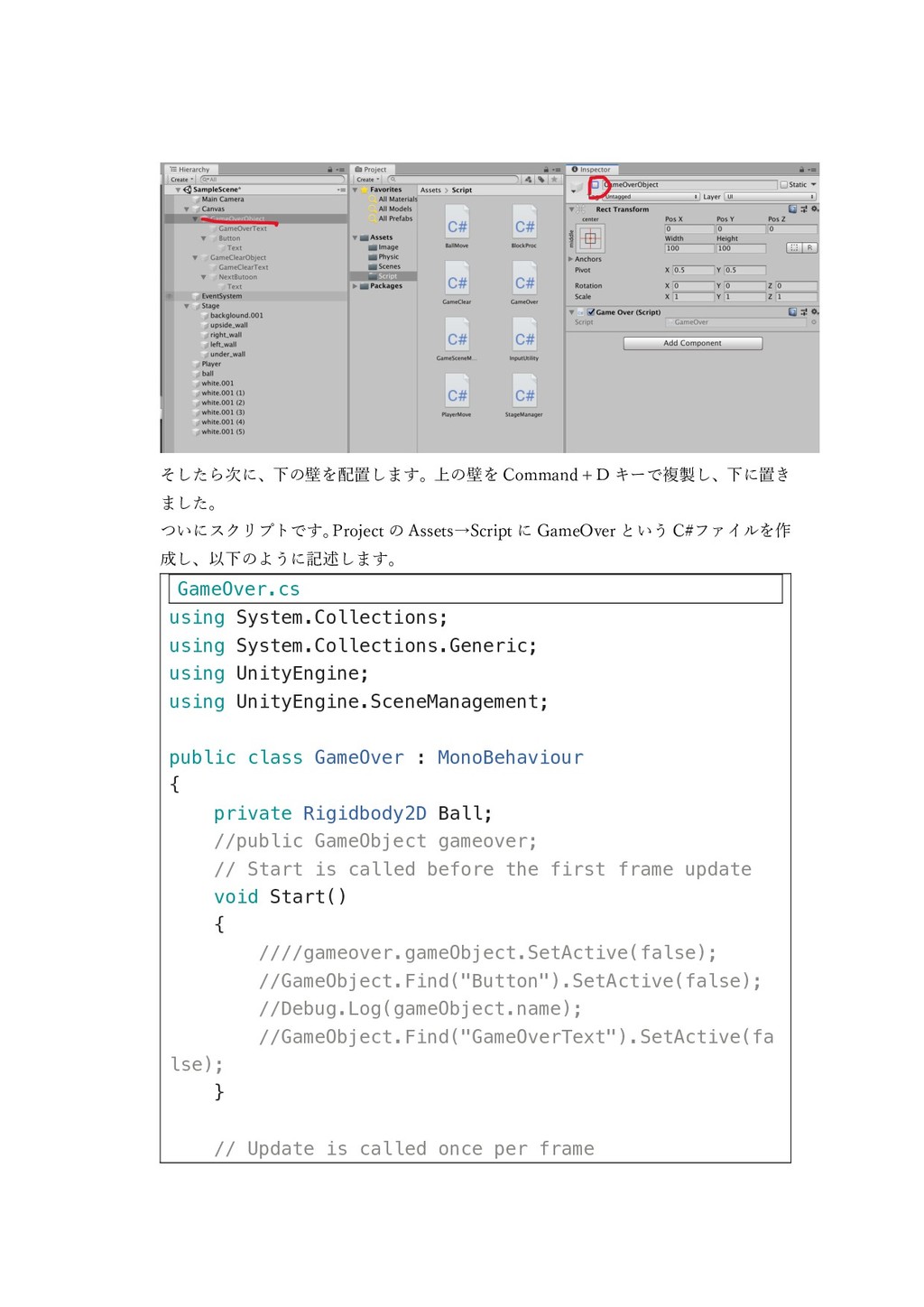The image size is (924, 1307).
Task: Select the Script folder in Assets
Action: pos(388,276)
